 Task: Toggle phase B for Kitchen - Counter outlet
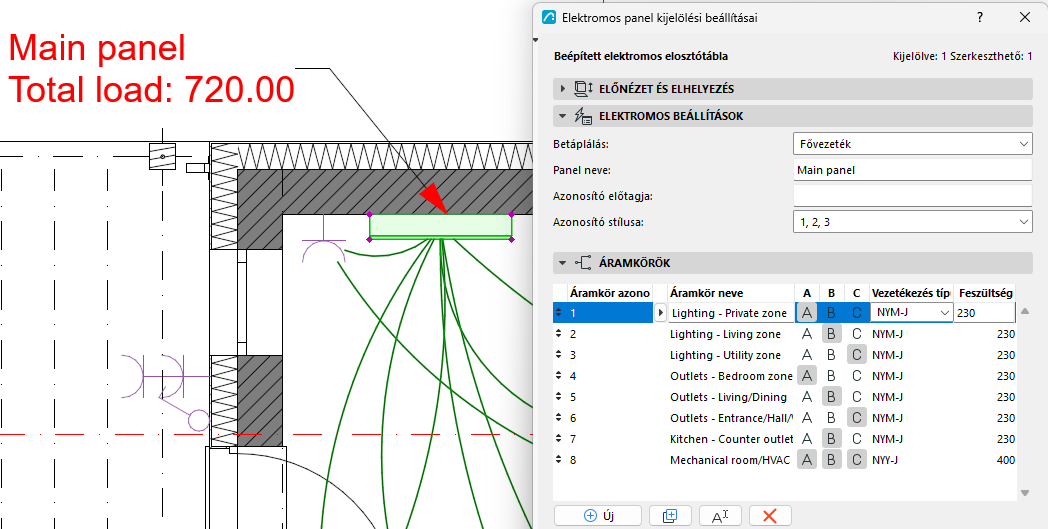[831, 439]
